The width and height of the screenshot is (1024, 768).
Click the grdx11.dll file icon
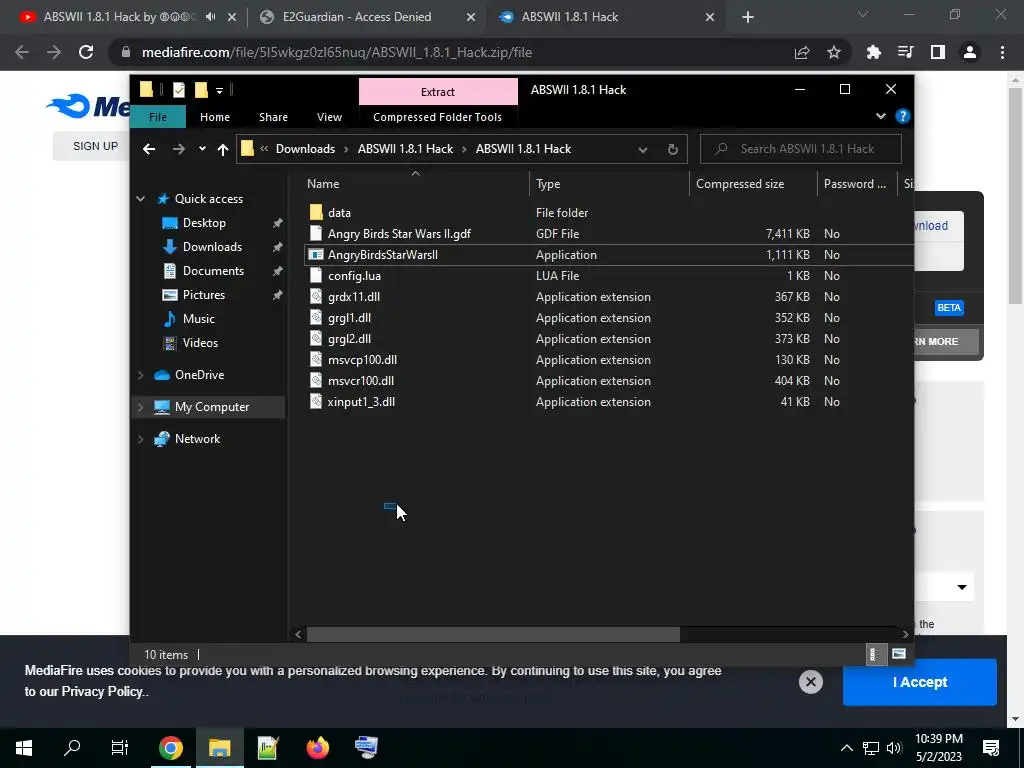[316, 296]
